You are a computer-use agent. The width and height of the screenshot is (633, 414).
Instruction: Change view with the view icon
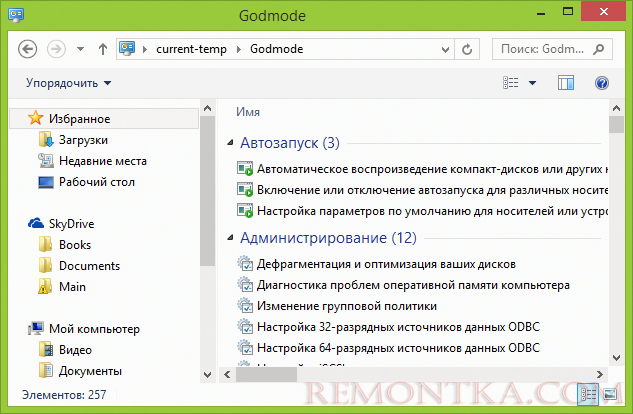(x=511, y=83)
